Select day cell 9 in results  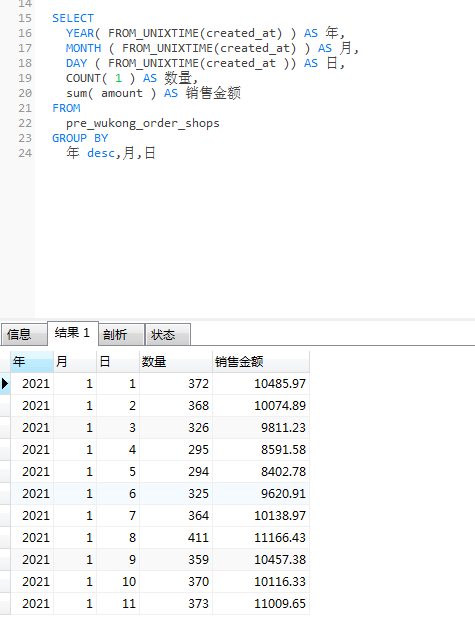point(118,559)
